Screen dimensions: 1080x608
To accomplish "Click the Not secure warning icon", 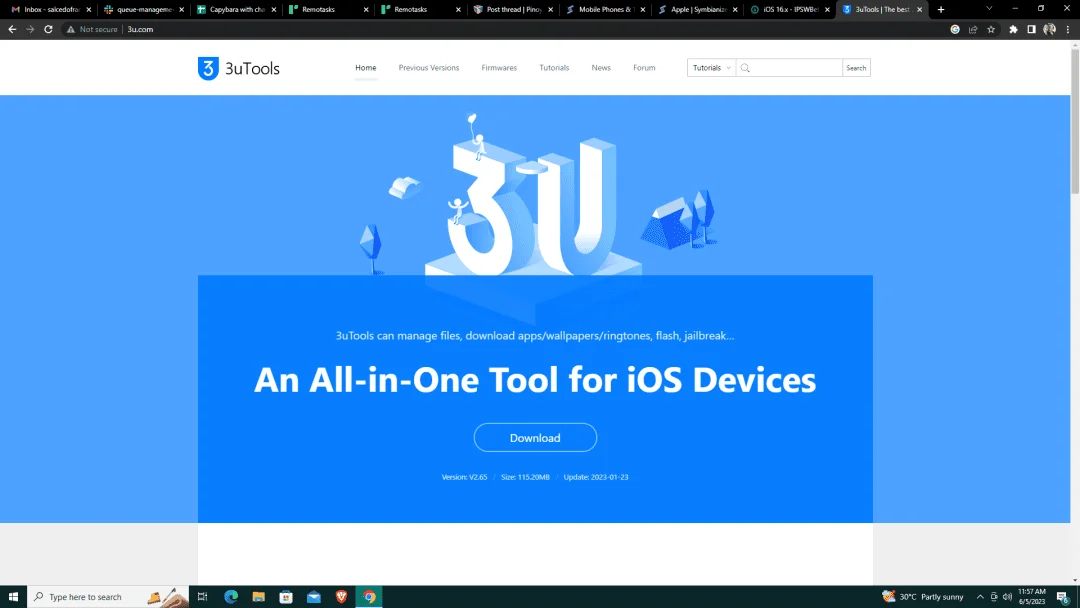I will pos(70,29).
